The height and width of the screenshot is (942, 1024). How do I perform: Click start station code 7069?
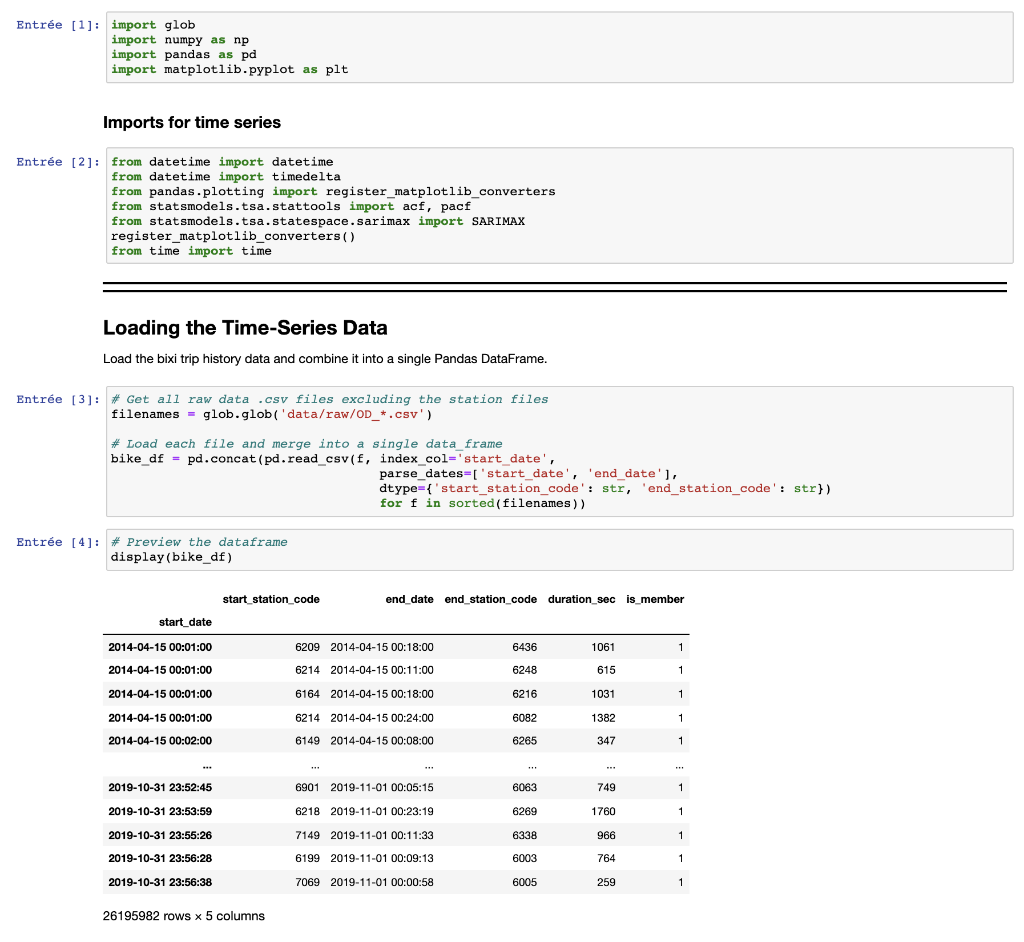(308, 882)
